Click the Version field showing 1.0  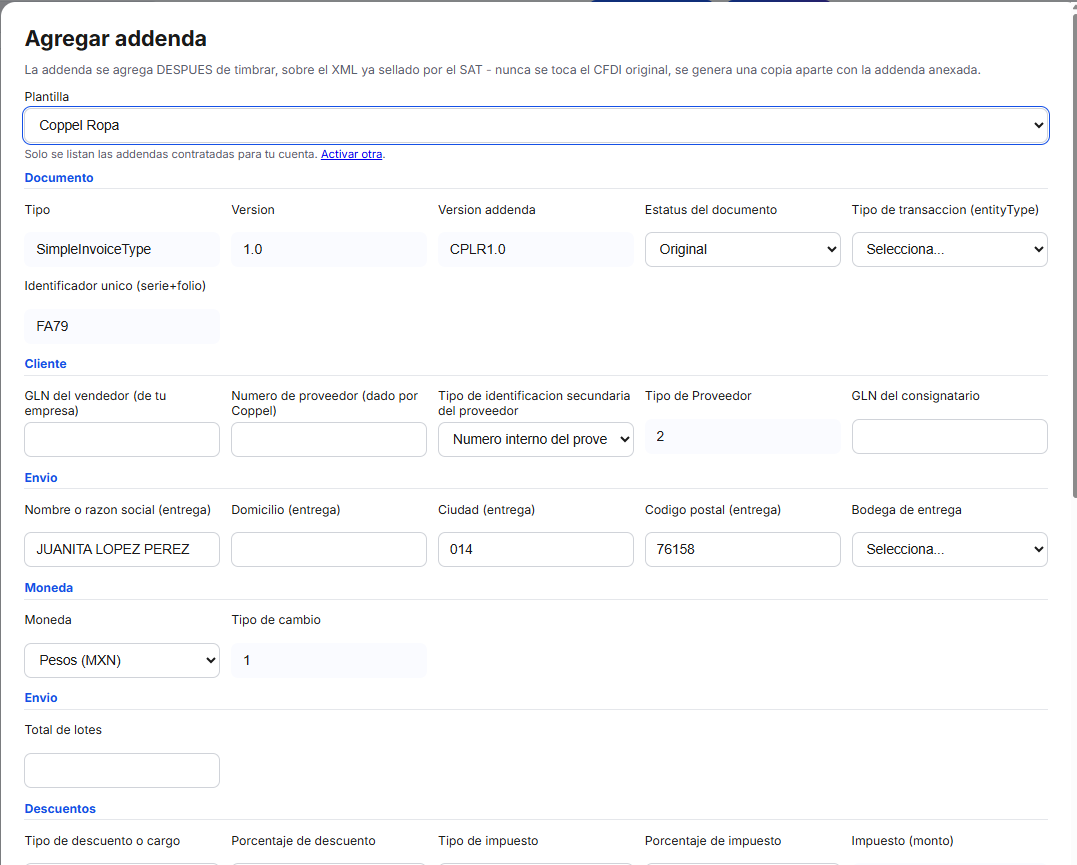coord(329,249)
